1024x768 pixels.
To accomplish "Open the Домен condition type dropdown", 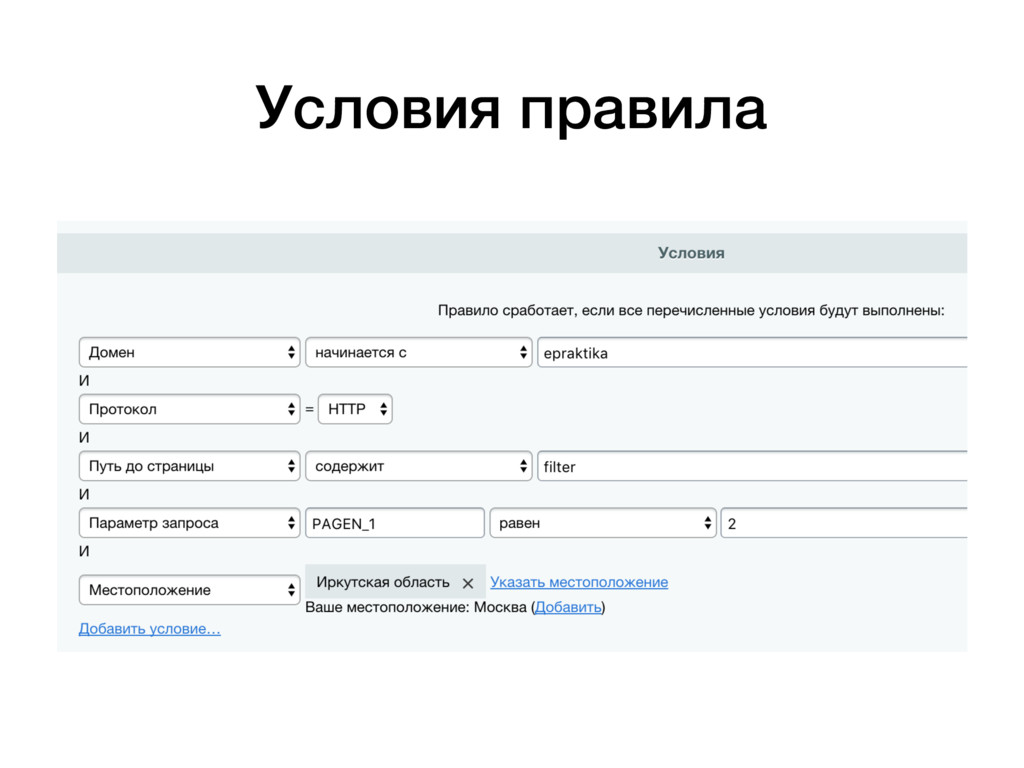I will [189, 352].
